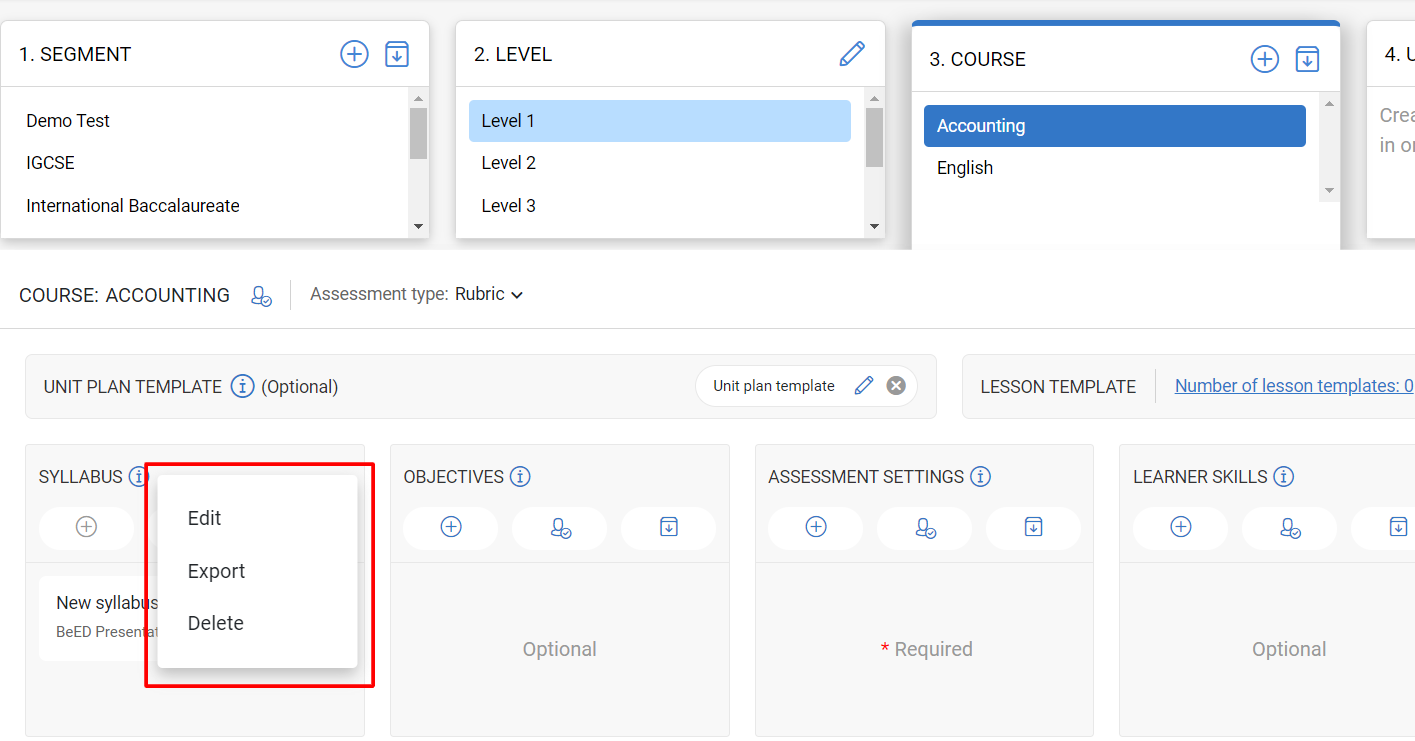Image resolution: width=1415 pixels, height=741 pixels.
Task: Click segment list scrollbar up arrow
Action: 419,98
